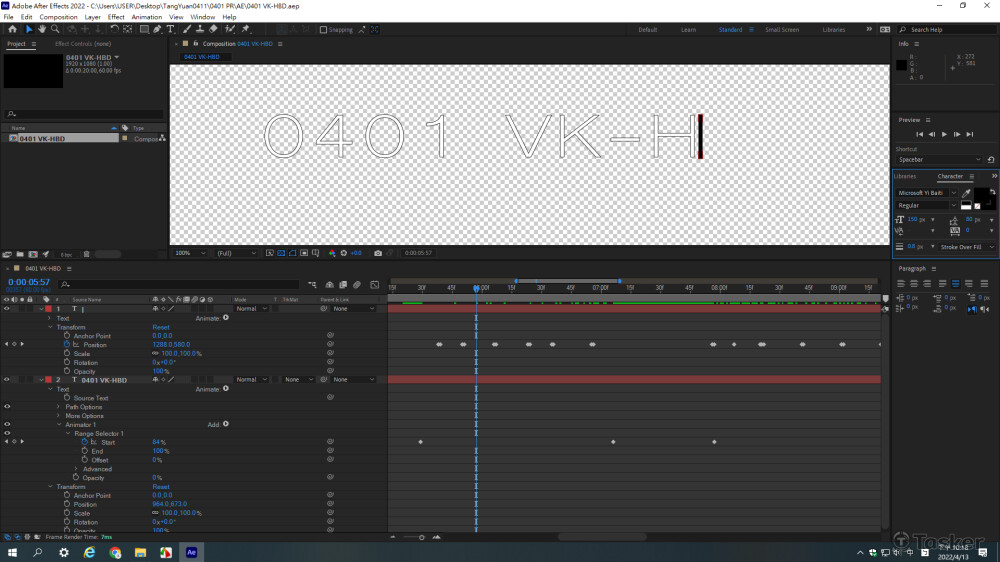The image size is (1000, 562).
Task: Open the Stroke Over Fill dropdown
Action: (x=965, y=246)
